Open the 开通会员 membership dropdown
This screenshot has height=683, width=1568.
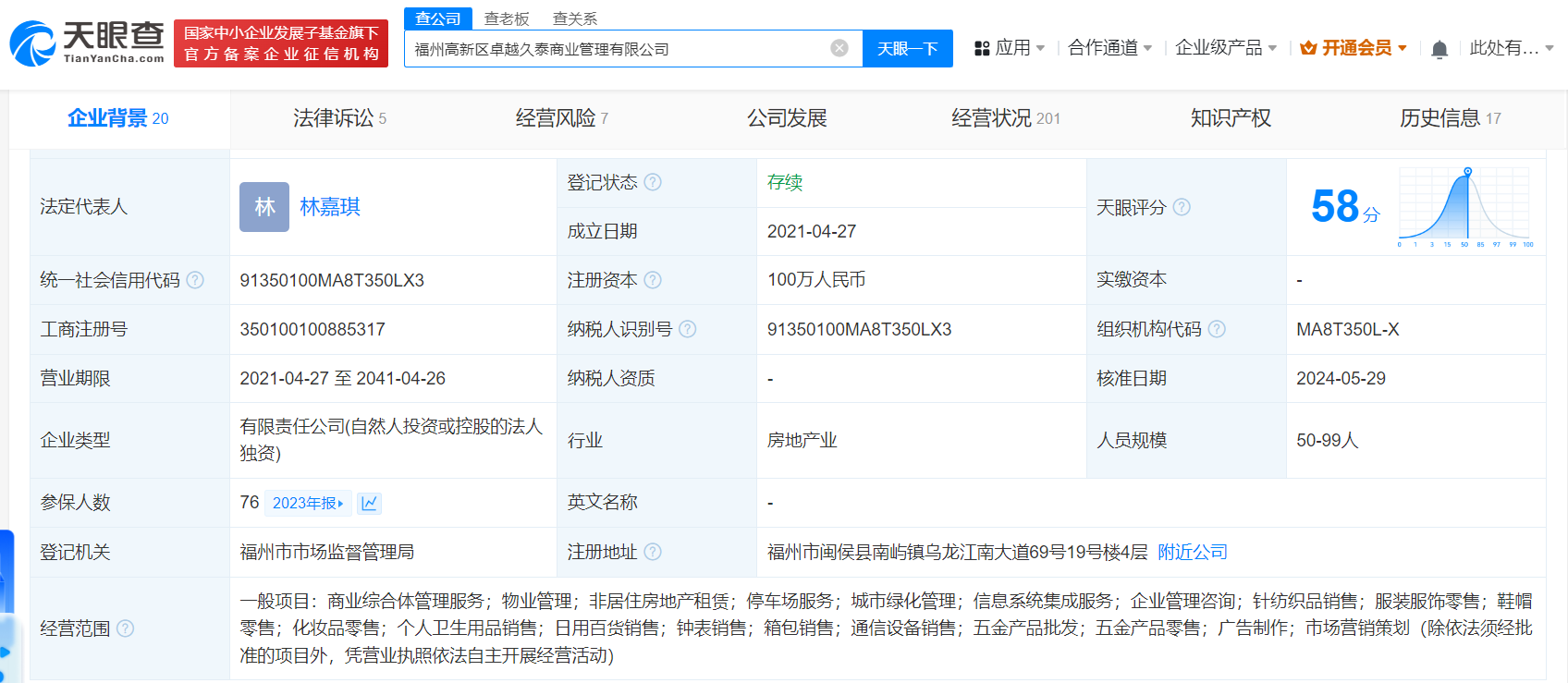pos(1354,48)
